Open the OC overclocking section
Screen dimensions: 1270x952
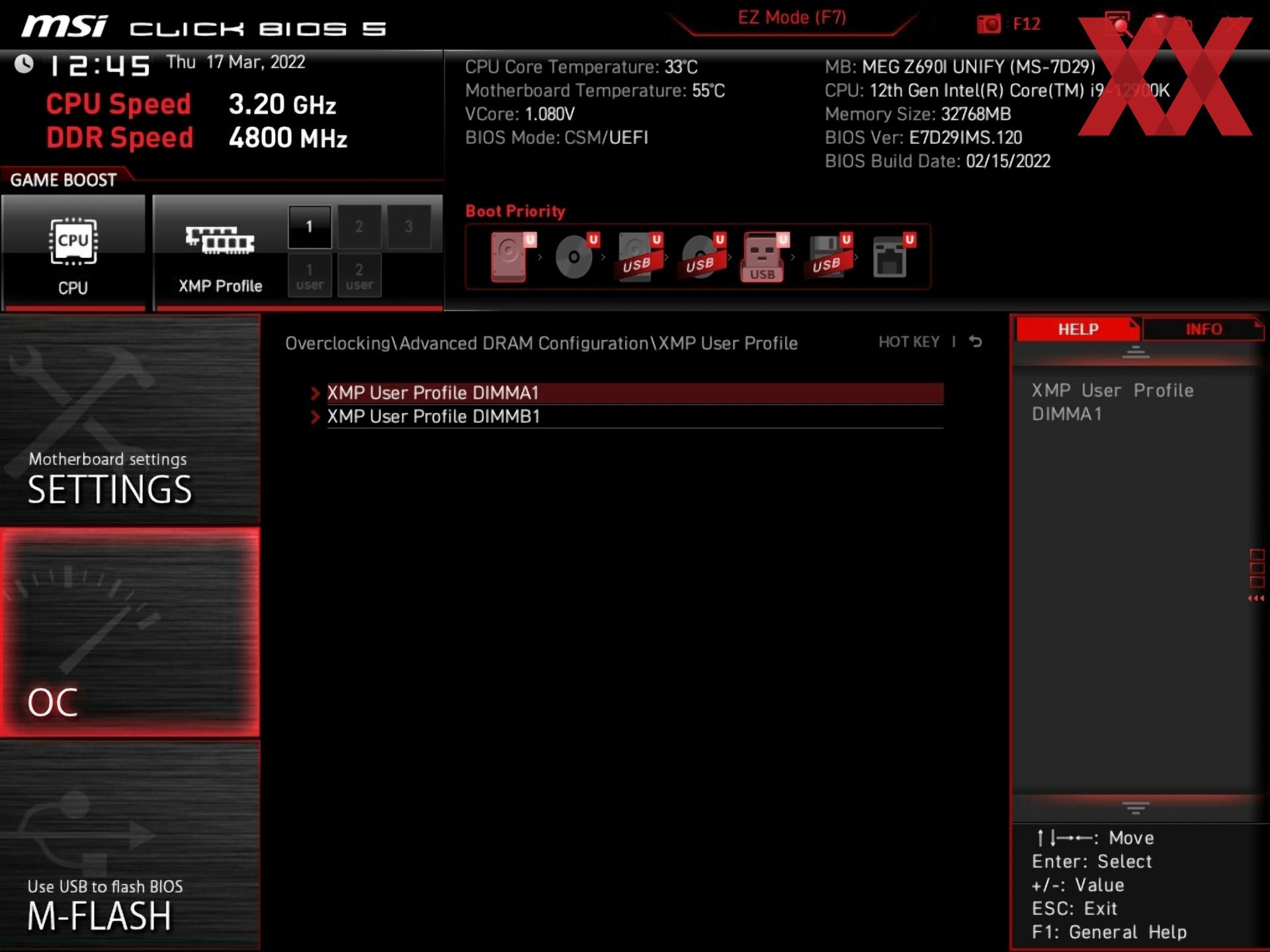(130, 633)
